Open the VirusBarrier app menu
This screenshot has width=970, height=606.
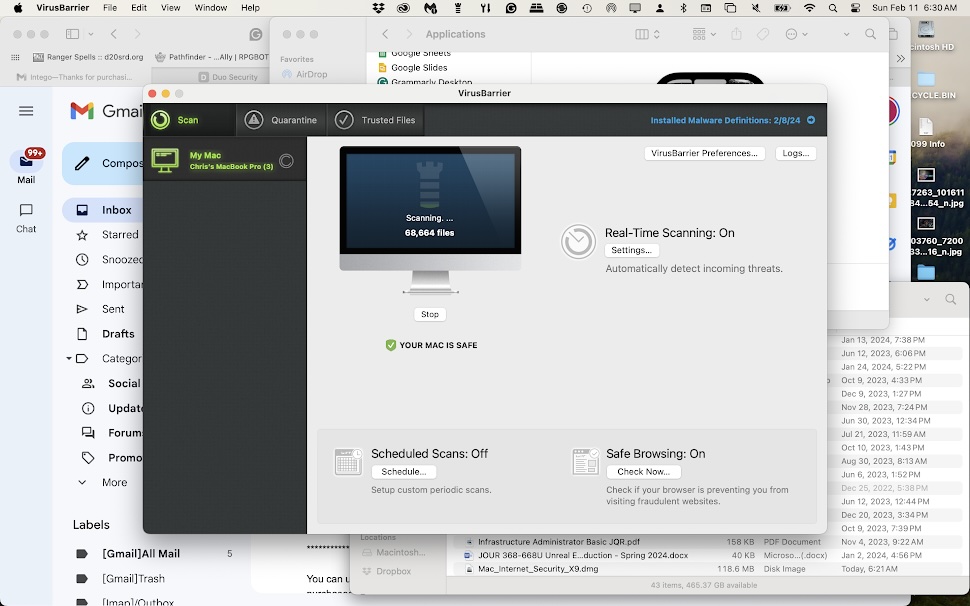click(x=62, y=7)
